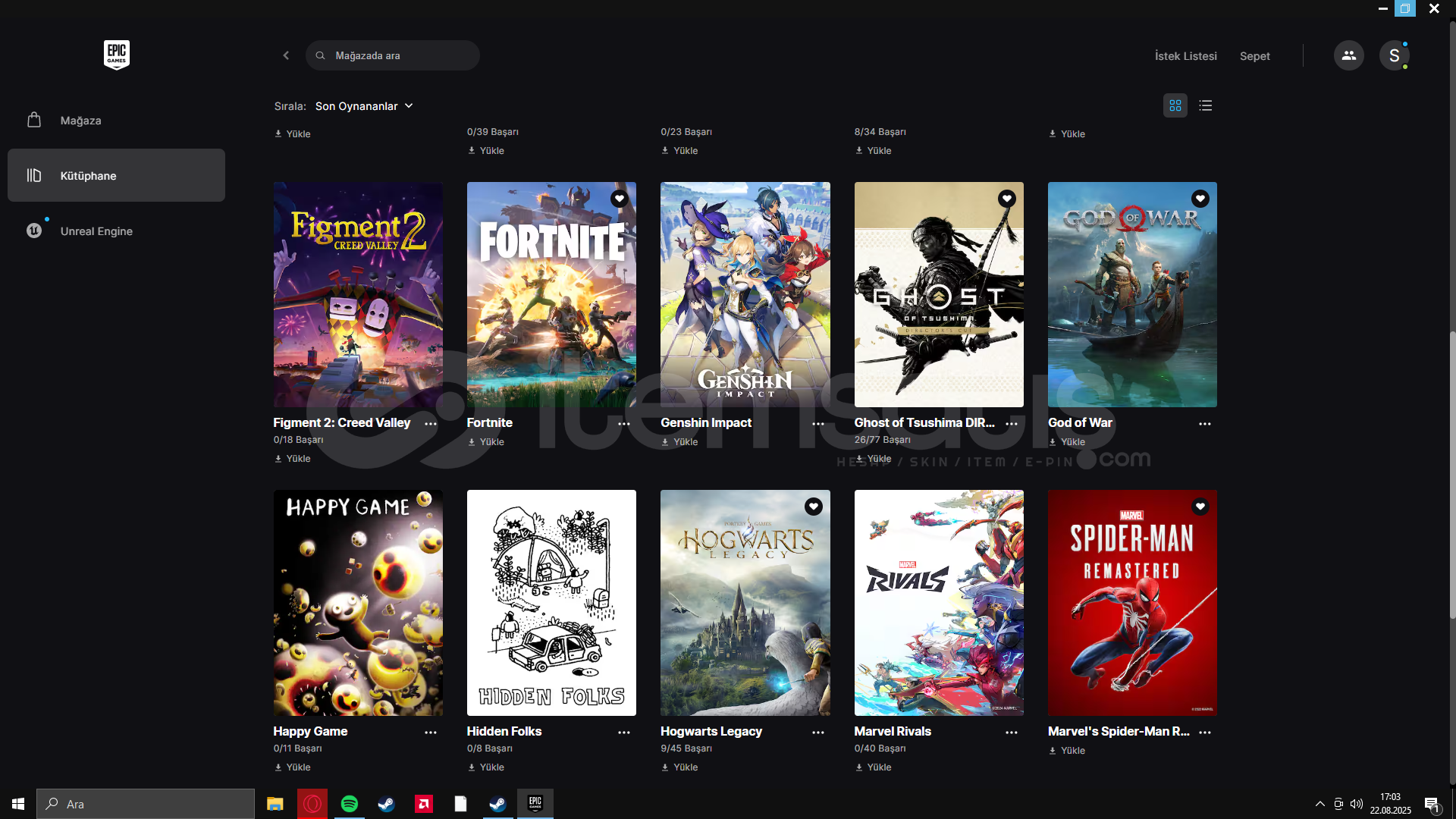The image size is (1456, 819).
Task: Open the Son Oynananlar sort dropdown
Action: tap(364, 106)
